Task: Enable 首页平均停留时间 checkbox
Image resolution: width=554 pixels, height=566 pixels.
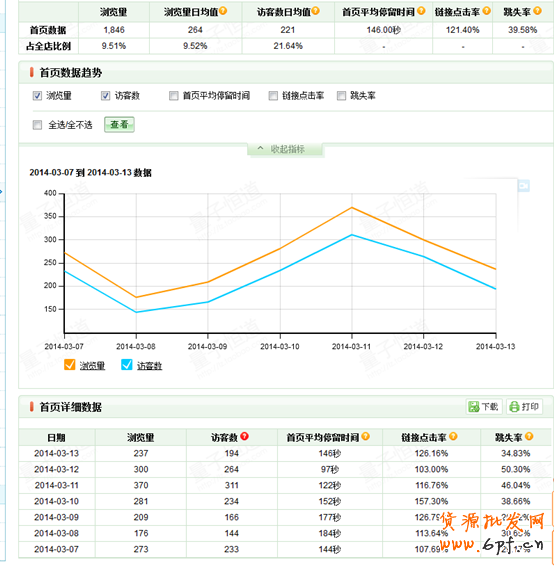Action: point(174,96)
